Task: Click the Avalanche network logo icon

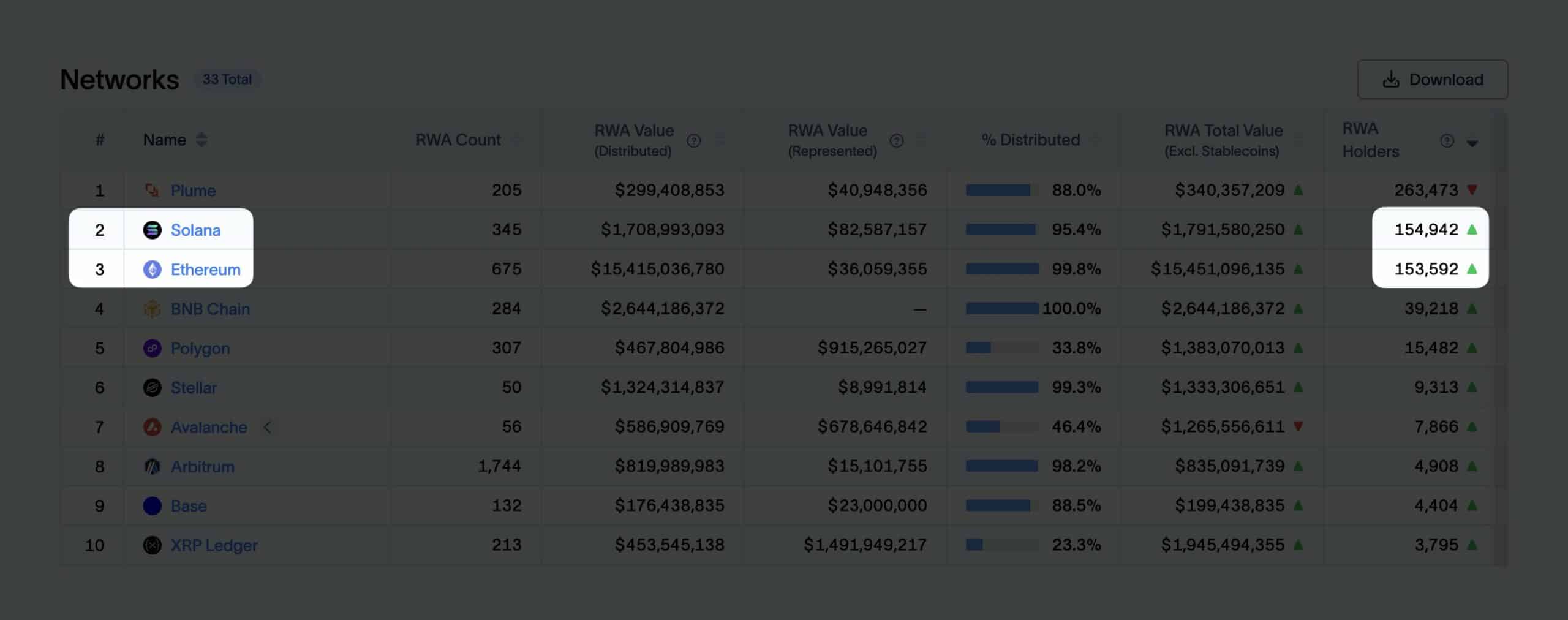Action: (152, 427)
